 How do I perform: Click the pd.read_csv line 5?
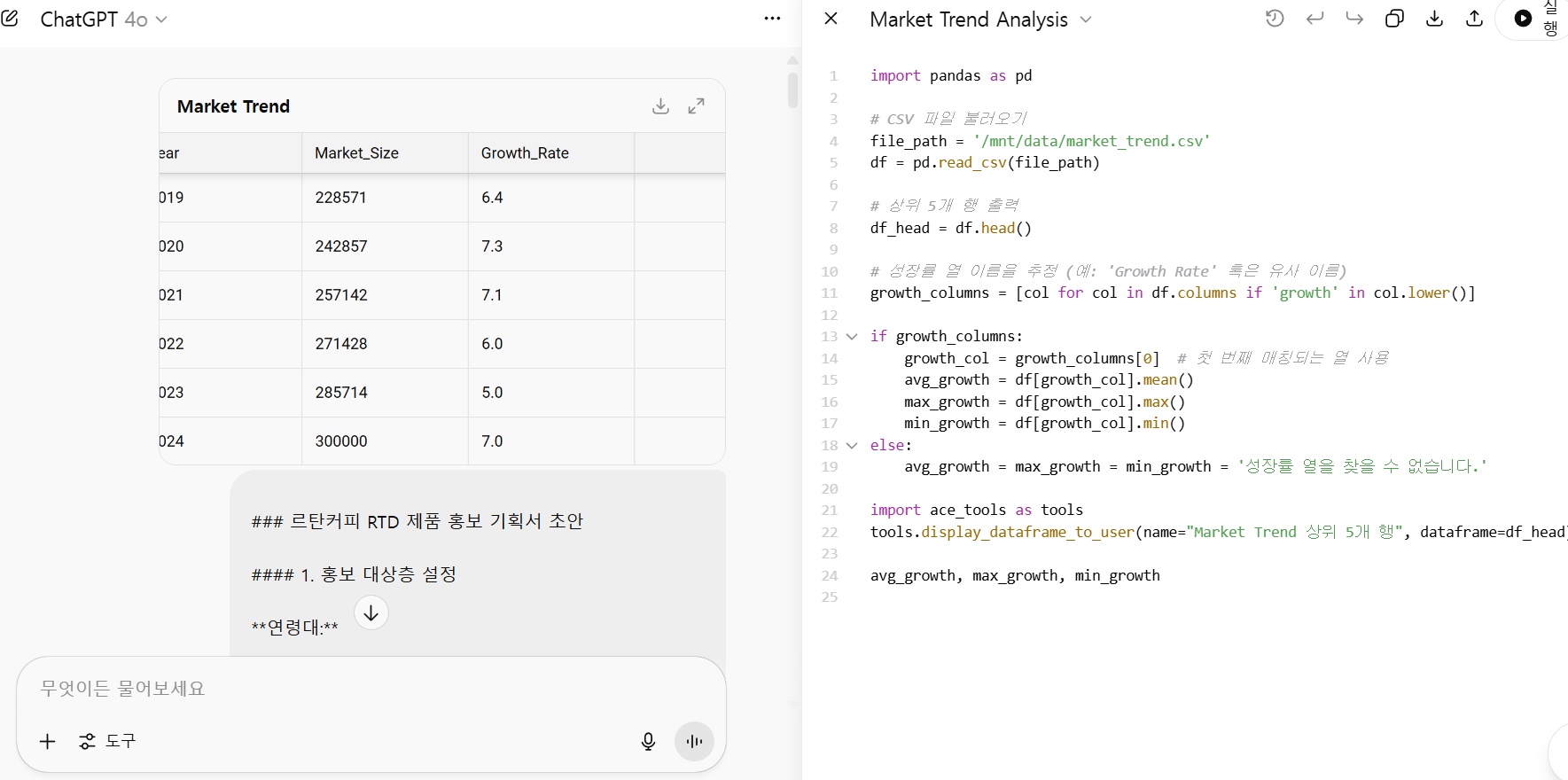point(985,163)
